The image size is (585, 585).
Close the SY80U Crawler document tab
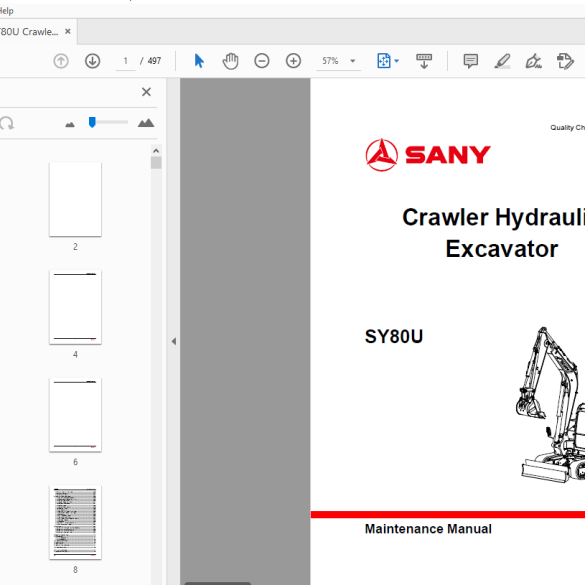click(68, 31)
